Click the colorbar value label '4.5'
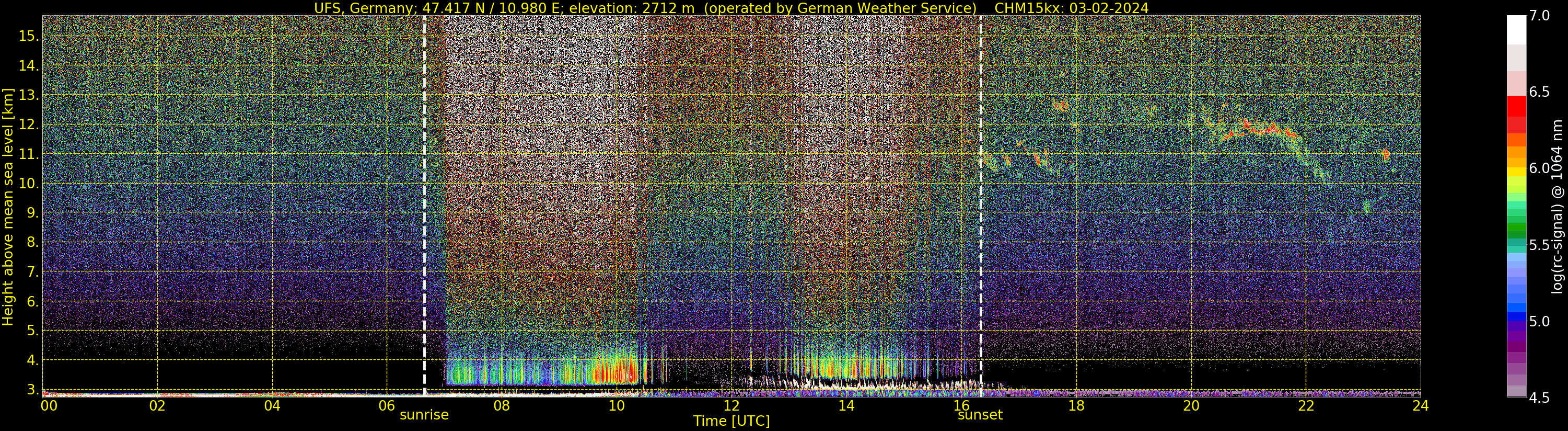 [1539, 398]
